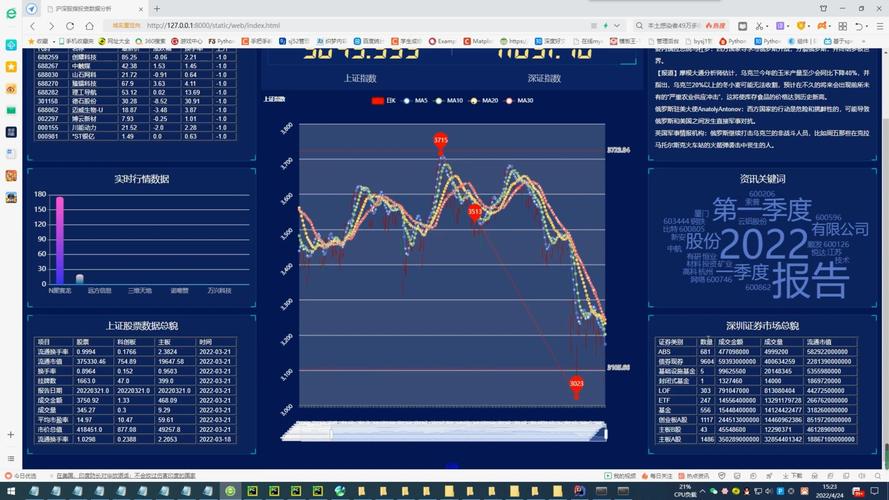Click the right handle of the chart zoom slider

coord(605,434)
